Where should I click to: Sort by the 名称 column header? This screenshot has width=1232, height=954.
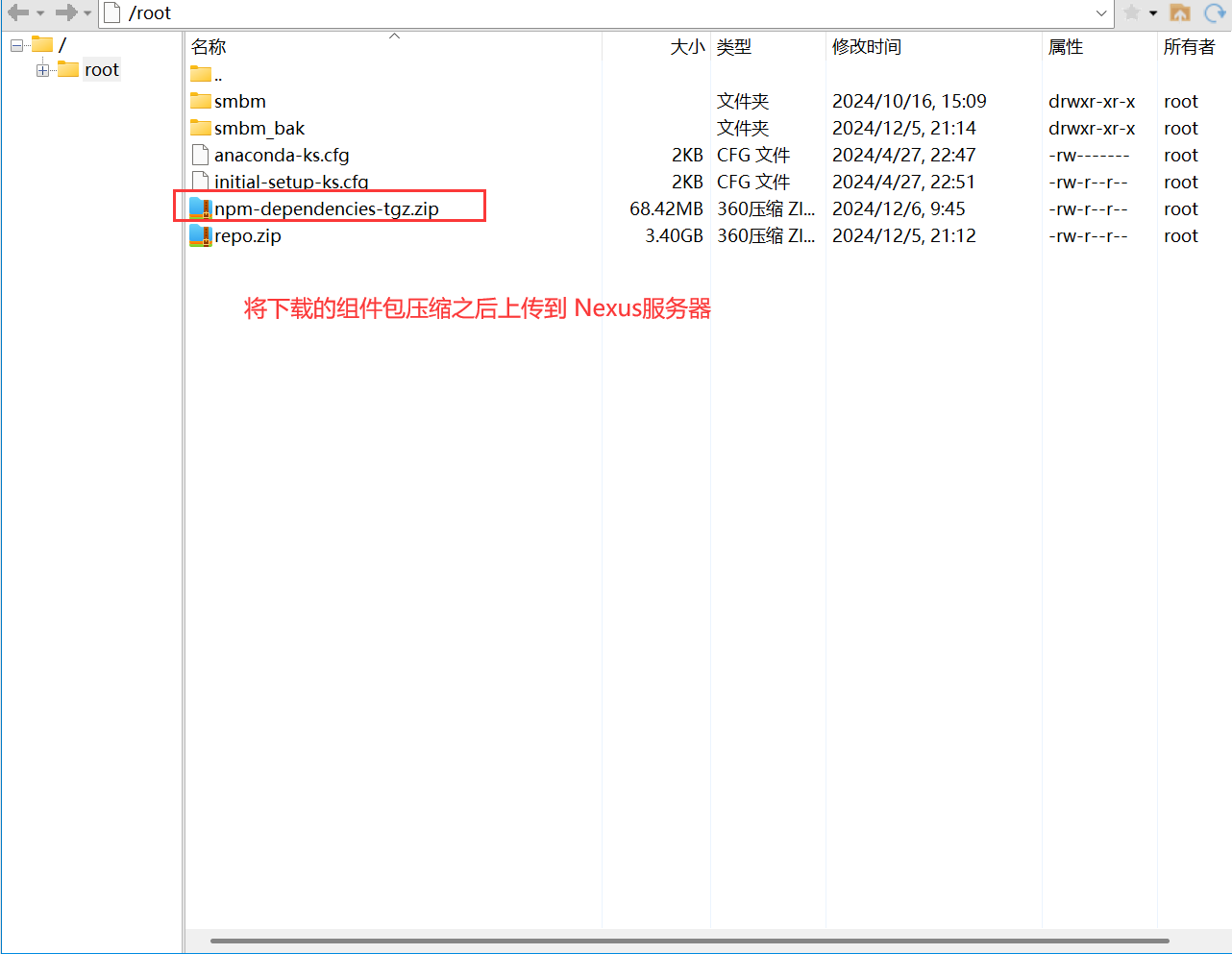coord(209,47)
